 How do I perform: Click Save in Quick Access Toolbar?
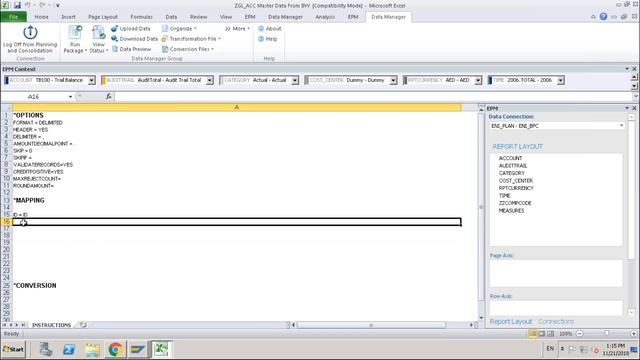(17, 5)
